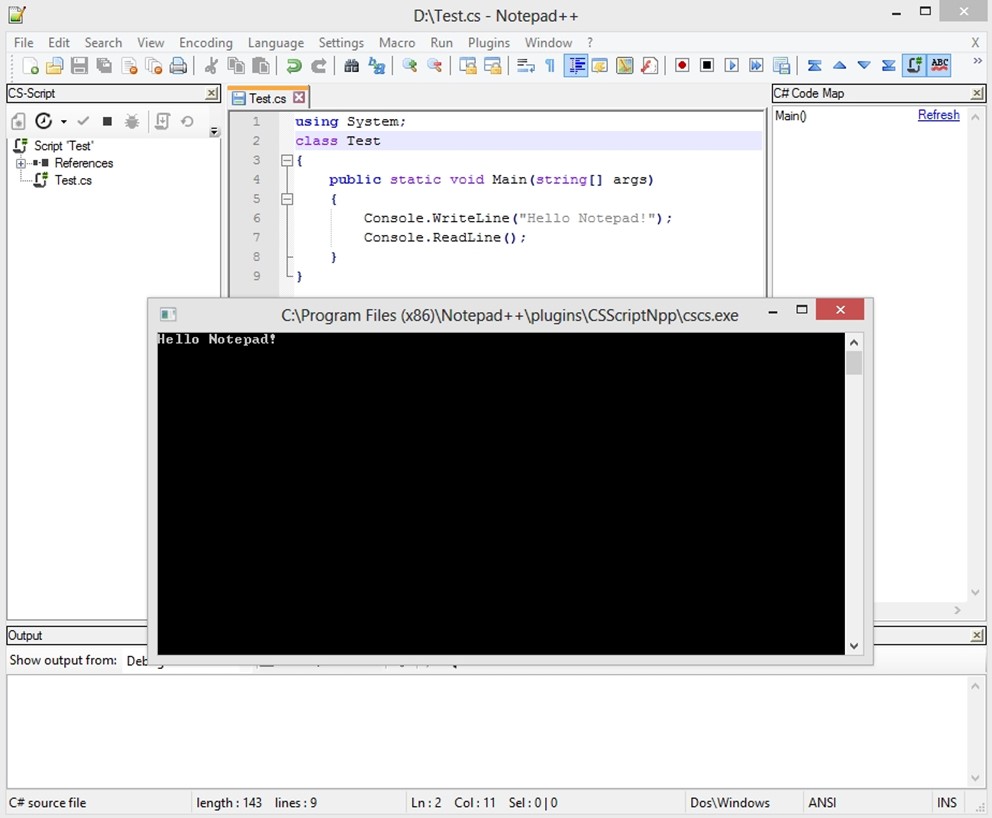The width and height of the screenshot is (992, 818).
Task: Open the dropdown arrow beside the CS-Script run icon
Action: (x=63, y=121)
